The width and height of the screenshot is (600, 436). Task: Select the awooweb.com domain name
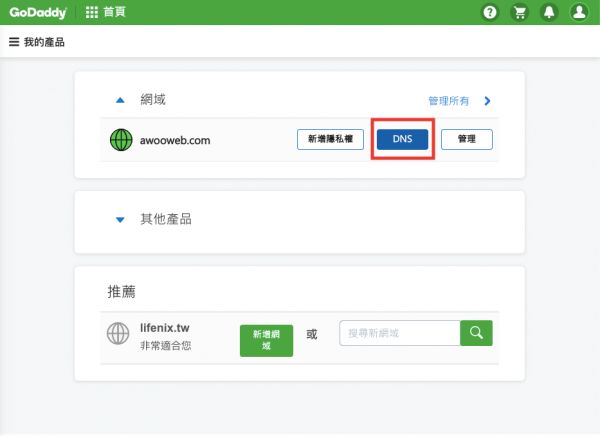[x=175, y=140]
